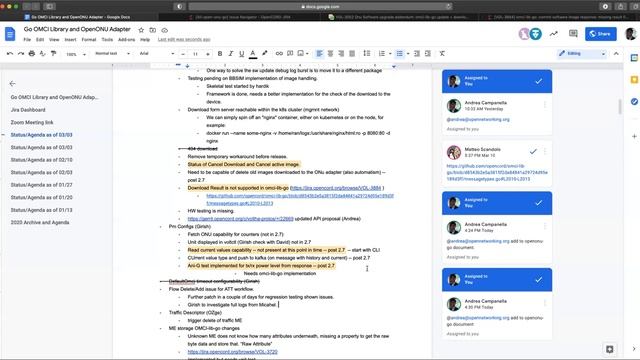Image resolution: width=640 pixels, height=360 pixels.
Task: Click the Print icon
Action: (32, 53)
